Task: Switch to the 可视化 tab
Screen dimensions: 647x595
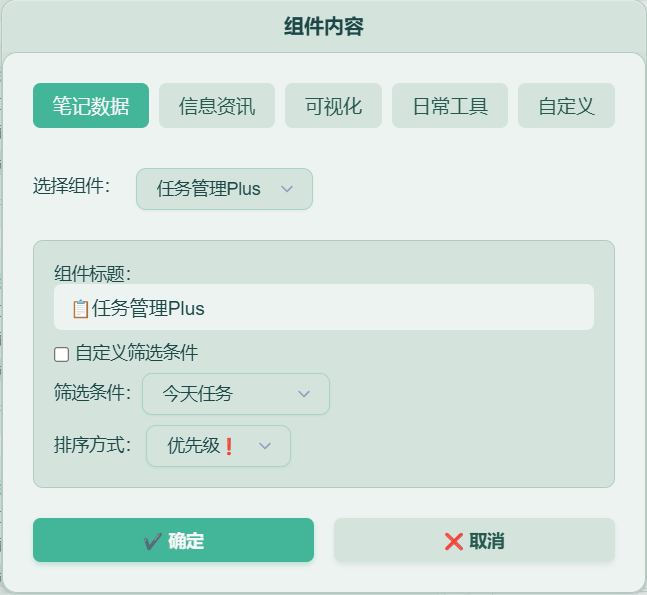Action: pyautogui.click(x=333, y=106)
